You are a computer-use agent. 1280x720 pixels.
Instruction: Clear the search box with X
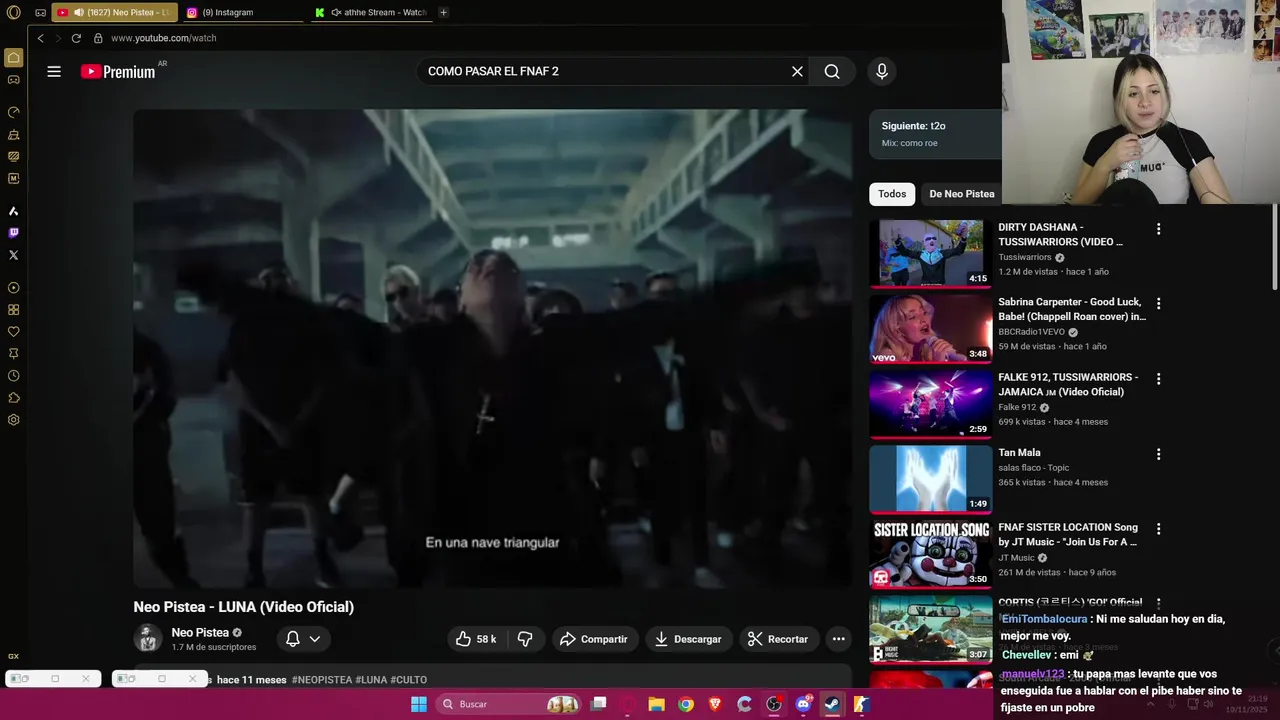click(797, 71)
